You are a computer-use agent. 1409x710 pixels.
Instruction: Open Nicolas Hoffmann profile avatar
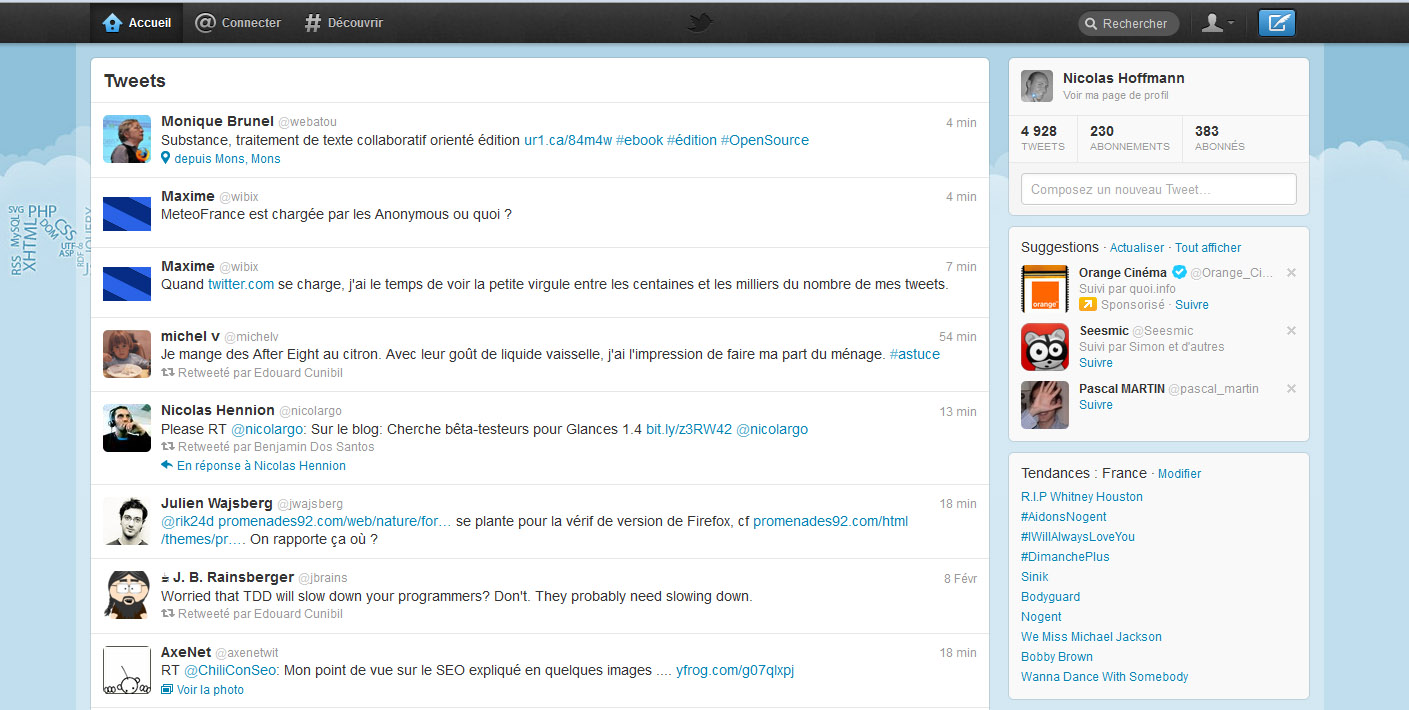1037,86
